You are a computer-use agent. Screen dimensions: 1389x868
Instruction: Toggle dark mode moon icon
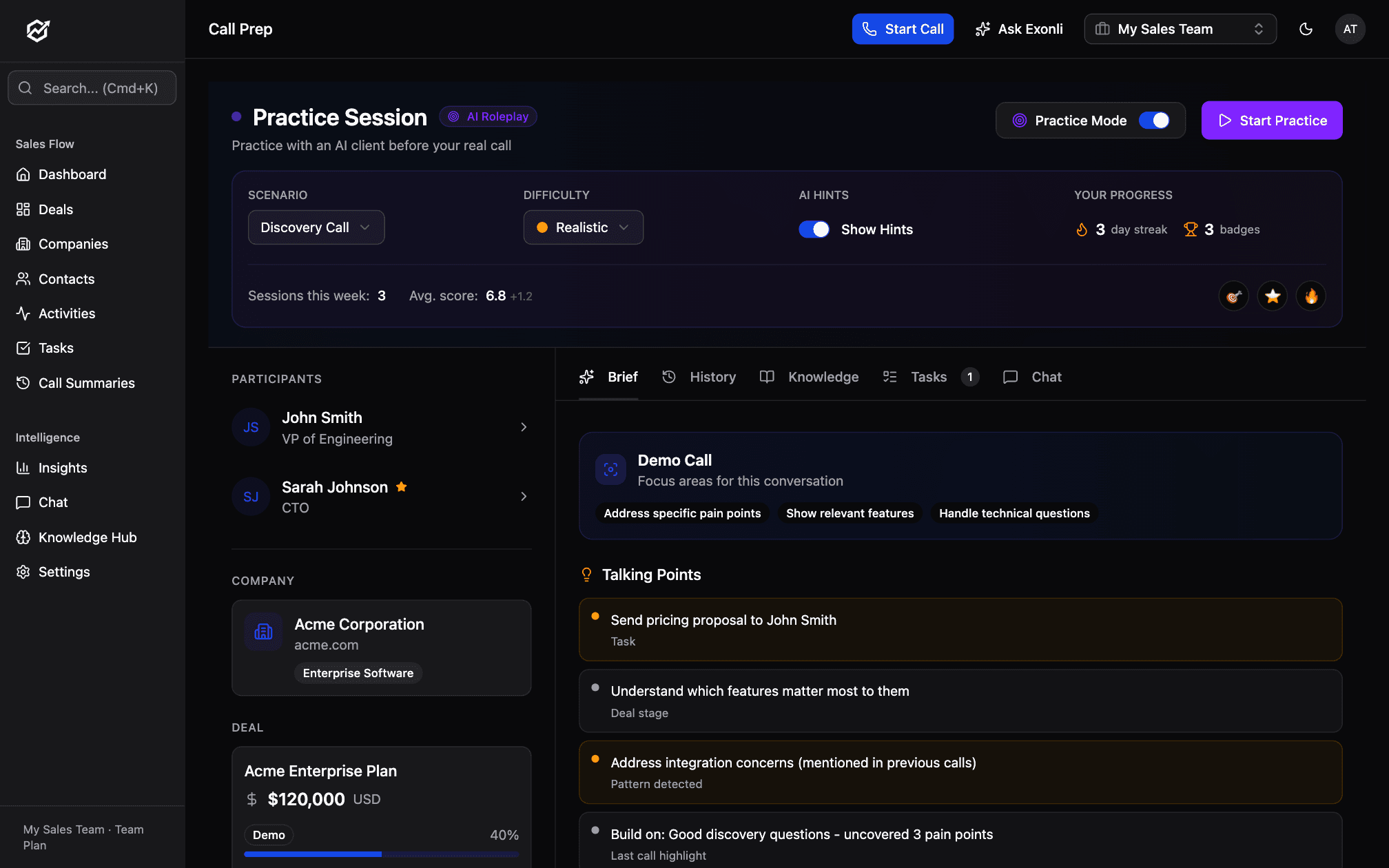1306,29
